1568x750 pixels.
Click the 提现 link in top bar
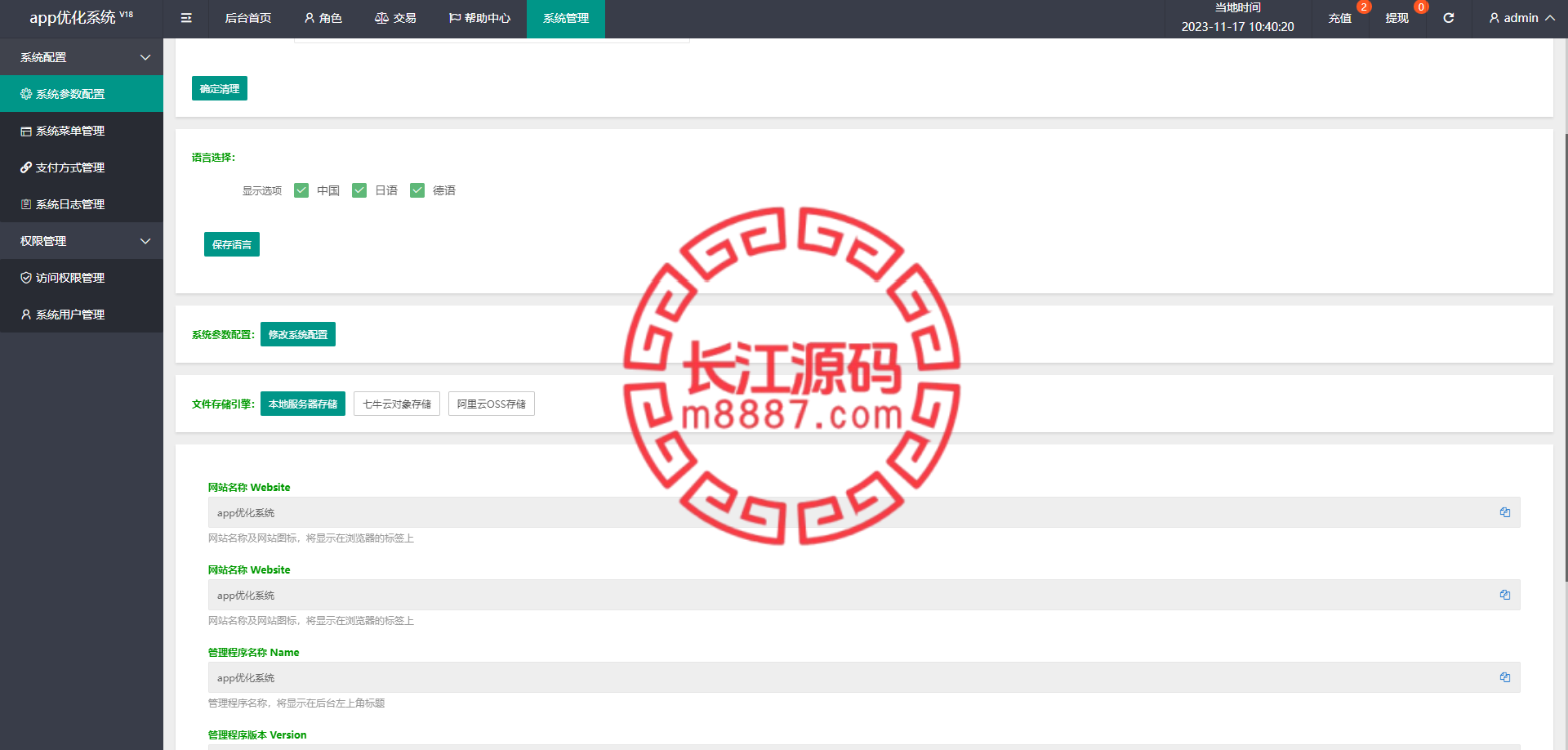(1396, 18)
